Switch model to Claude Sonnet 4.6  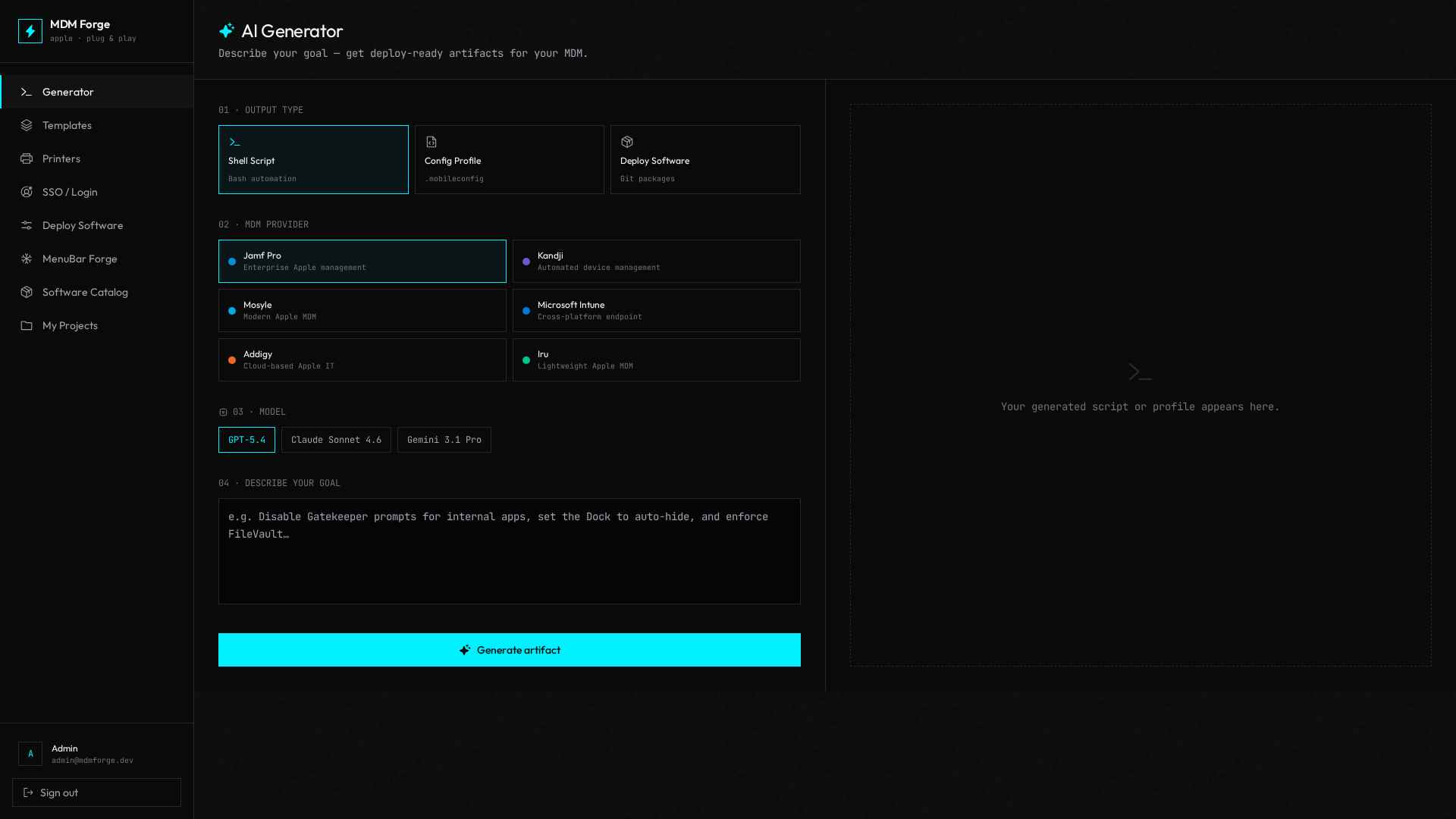336,440
